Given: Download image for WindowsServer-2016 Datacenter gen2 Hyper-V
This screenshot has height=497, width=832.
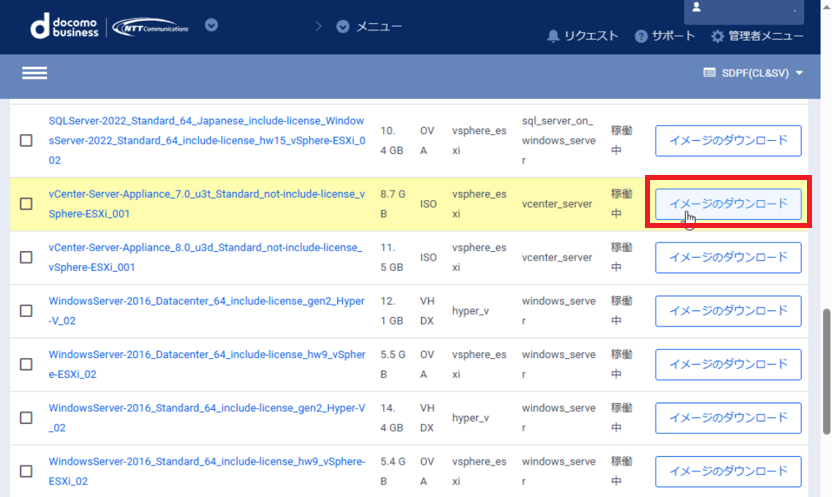Looking at the screenshot, I should coord(728,311).
